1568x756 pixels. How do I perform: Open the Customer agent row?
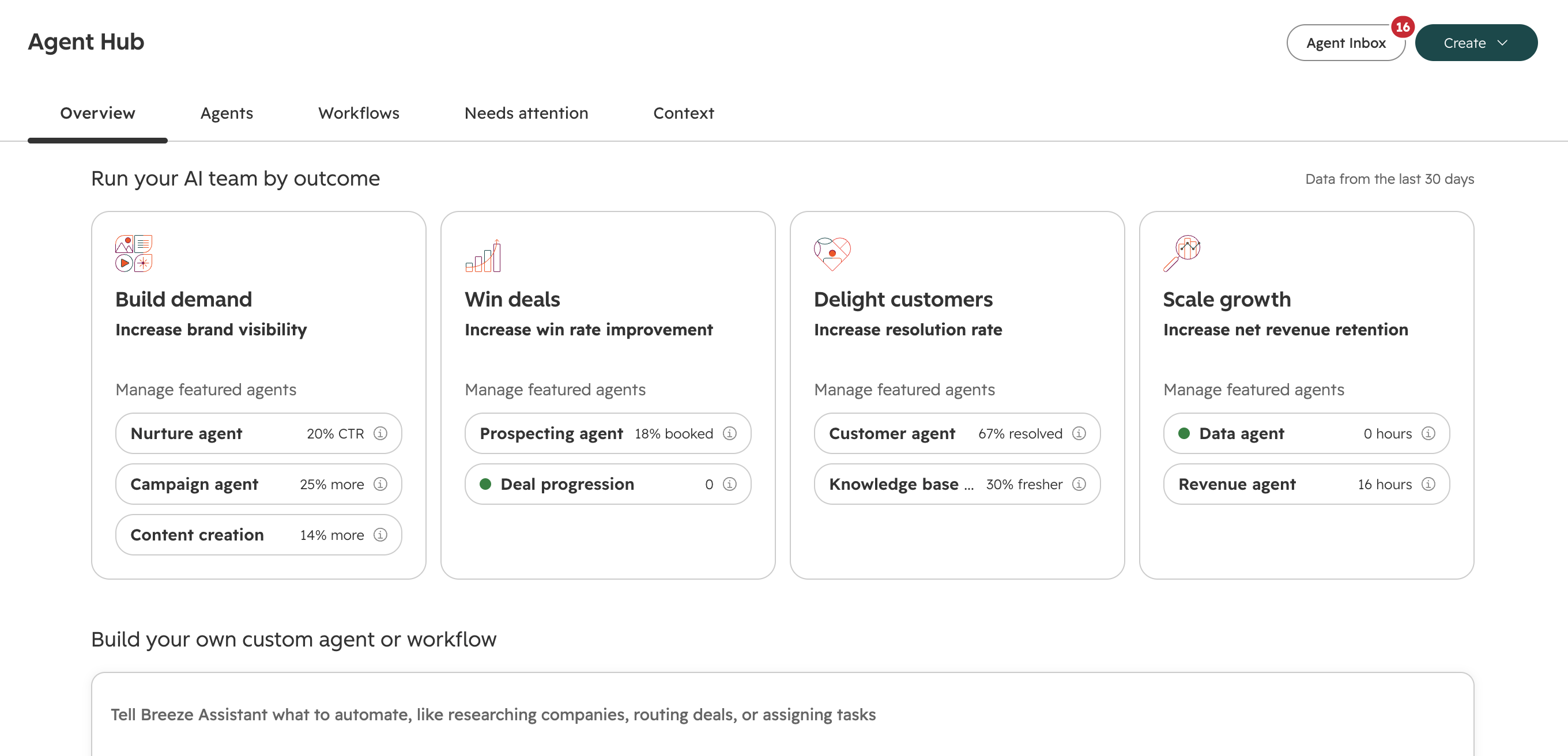point(958,433)
